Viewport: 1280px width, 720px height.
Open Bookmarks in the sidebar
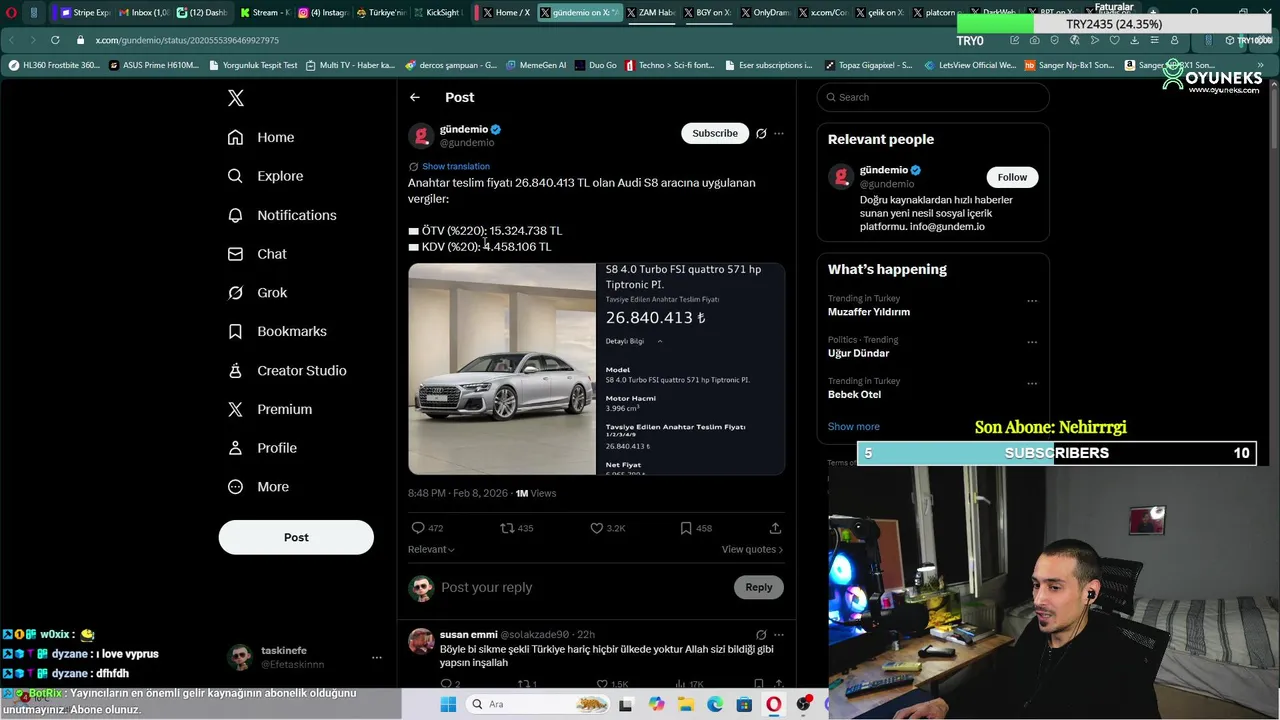click(x=277, y=331)
